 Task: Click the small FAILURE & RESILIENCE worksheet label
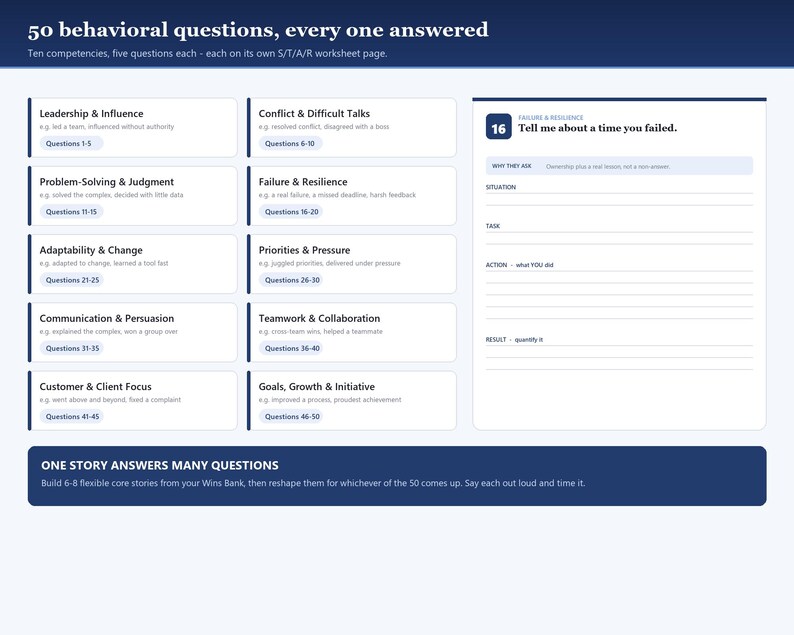[550, 117]
